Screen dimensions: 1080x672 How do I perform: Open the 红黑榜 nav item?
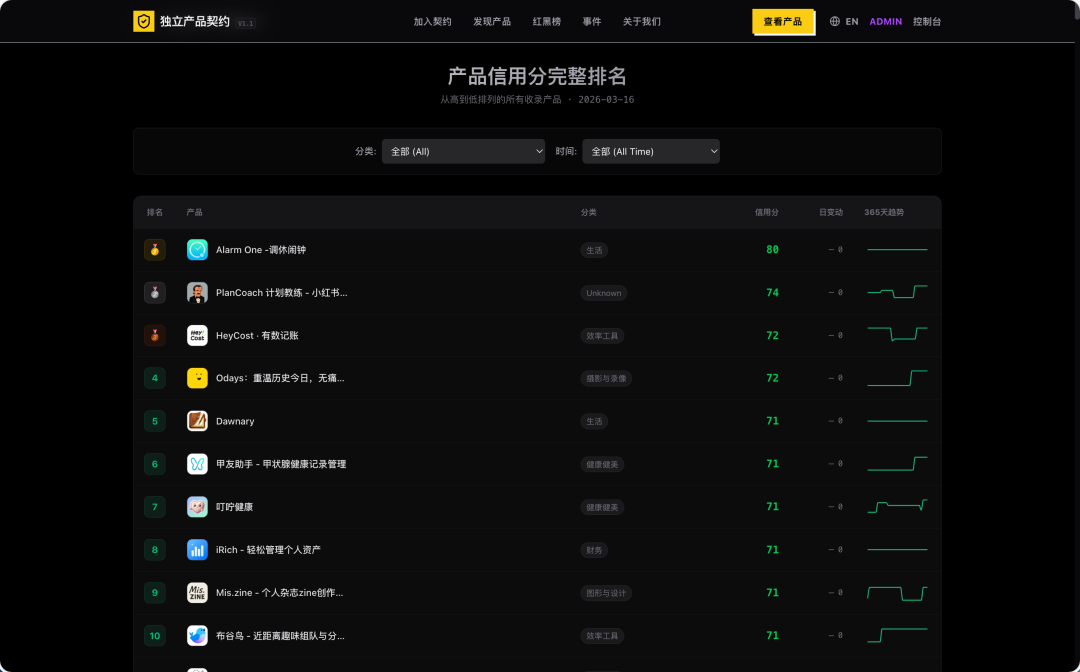[546, 21]
